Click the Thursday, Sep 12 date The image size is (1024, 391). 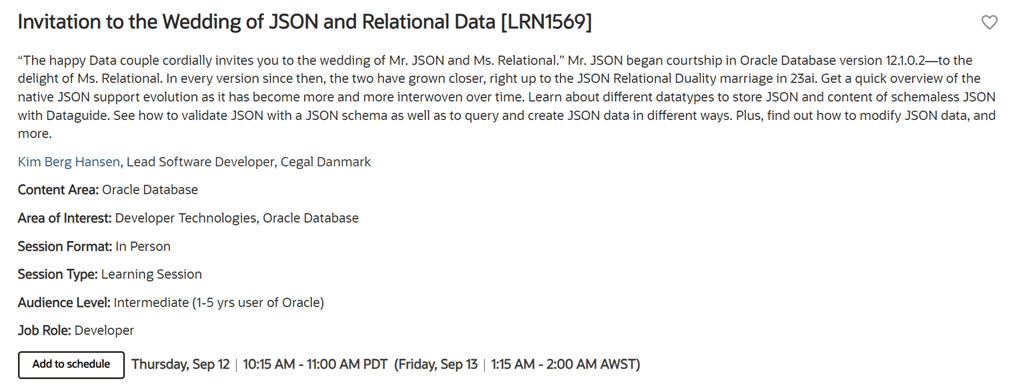point(180,364)
